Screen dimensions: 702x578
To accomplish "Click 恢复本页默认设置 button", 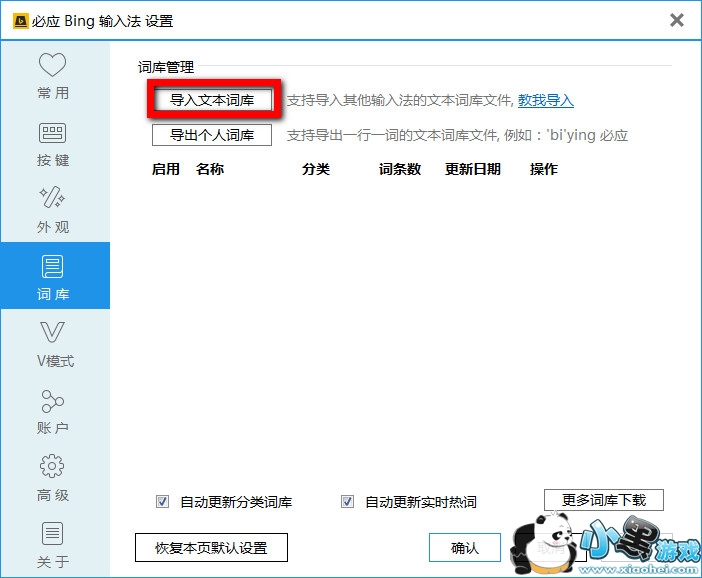I will [x=211, y=547].
